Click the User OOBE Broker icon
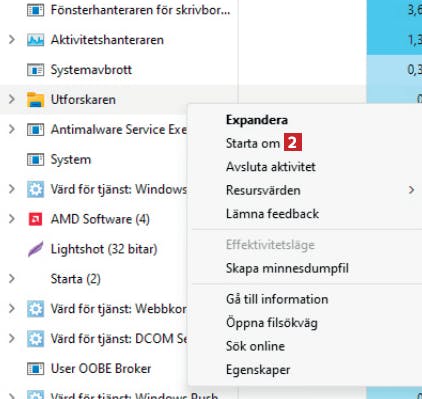The width and height of the screenshot is (422, 399). click(35, 369)
